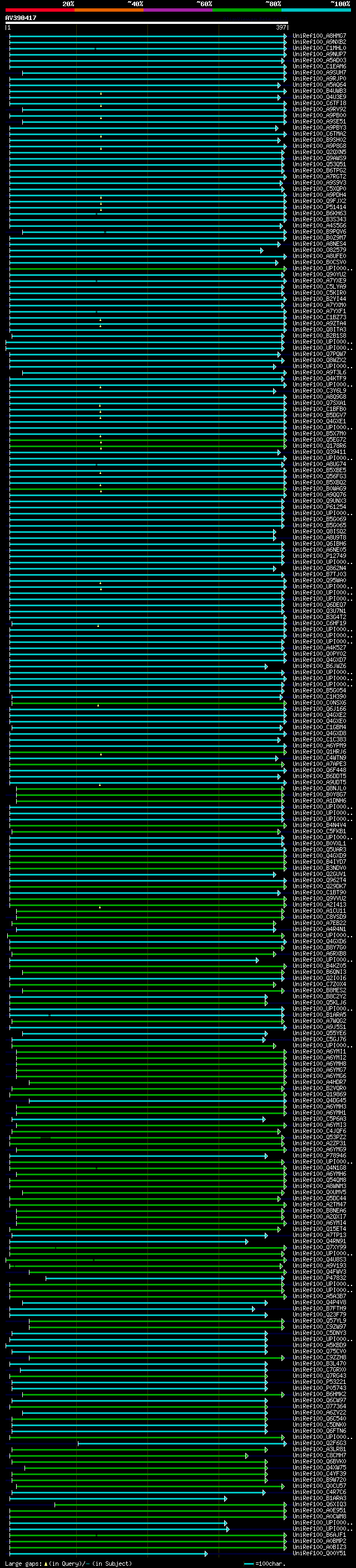Click the UniRef100_Q2GUV1 hit label
This screenshot has height=1568, width=356.
[x=319, y=874]
